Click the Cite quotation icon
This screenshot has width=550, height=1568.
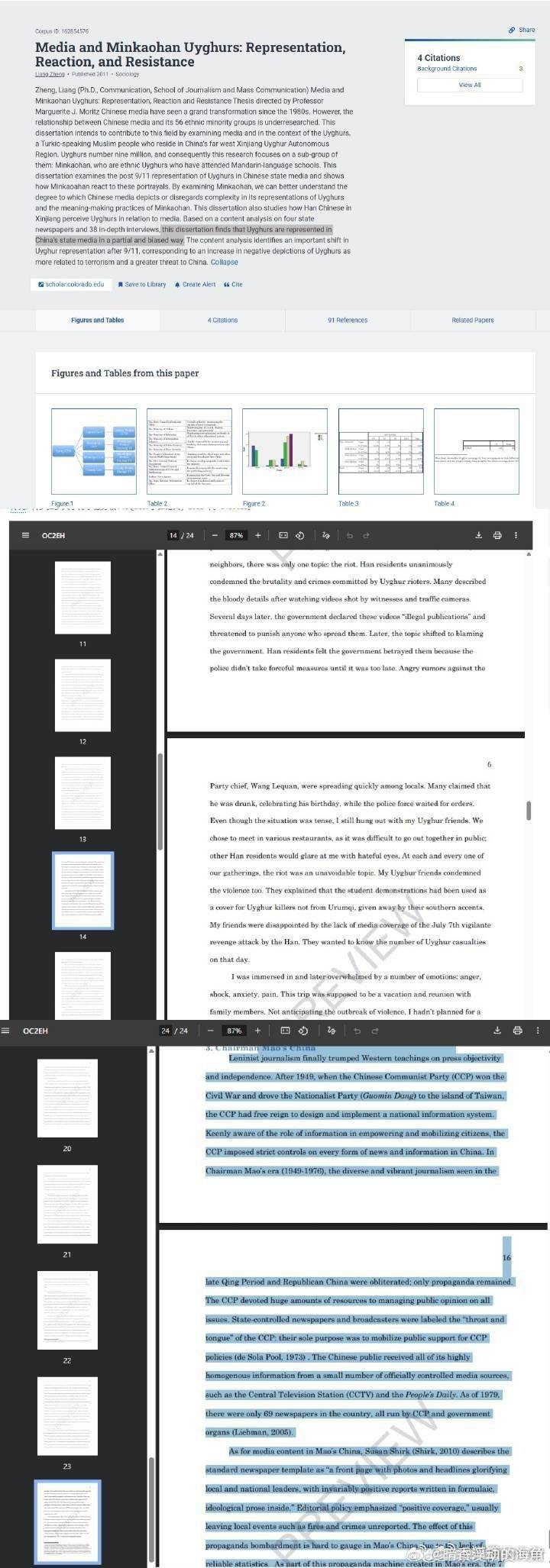pos(226,285)
